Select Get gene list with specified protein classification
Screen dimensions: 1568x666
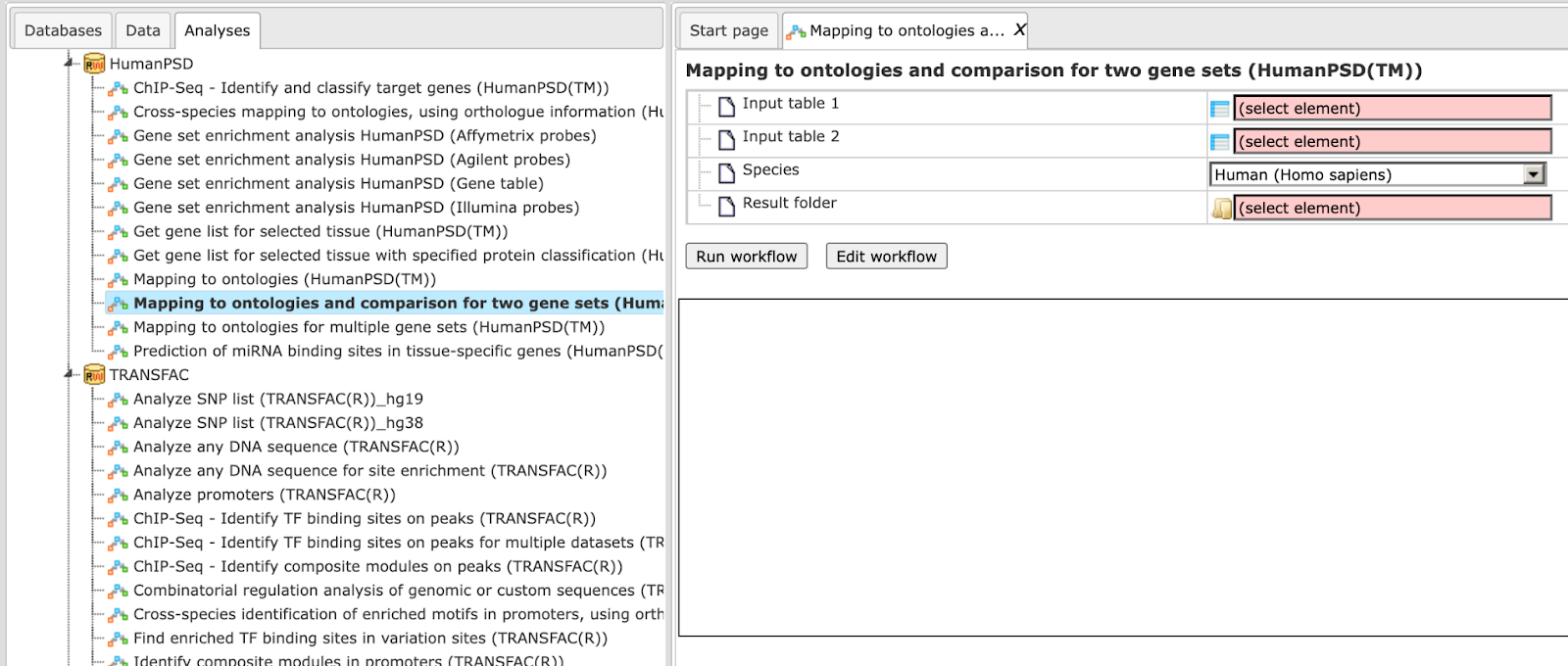[x=398, y=256]
